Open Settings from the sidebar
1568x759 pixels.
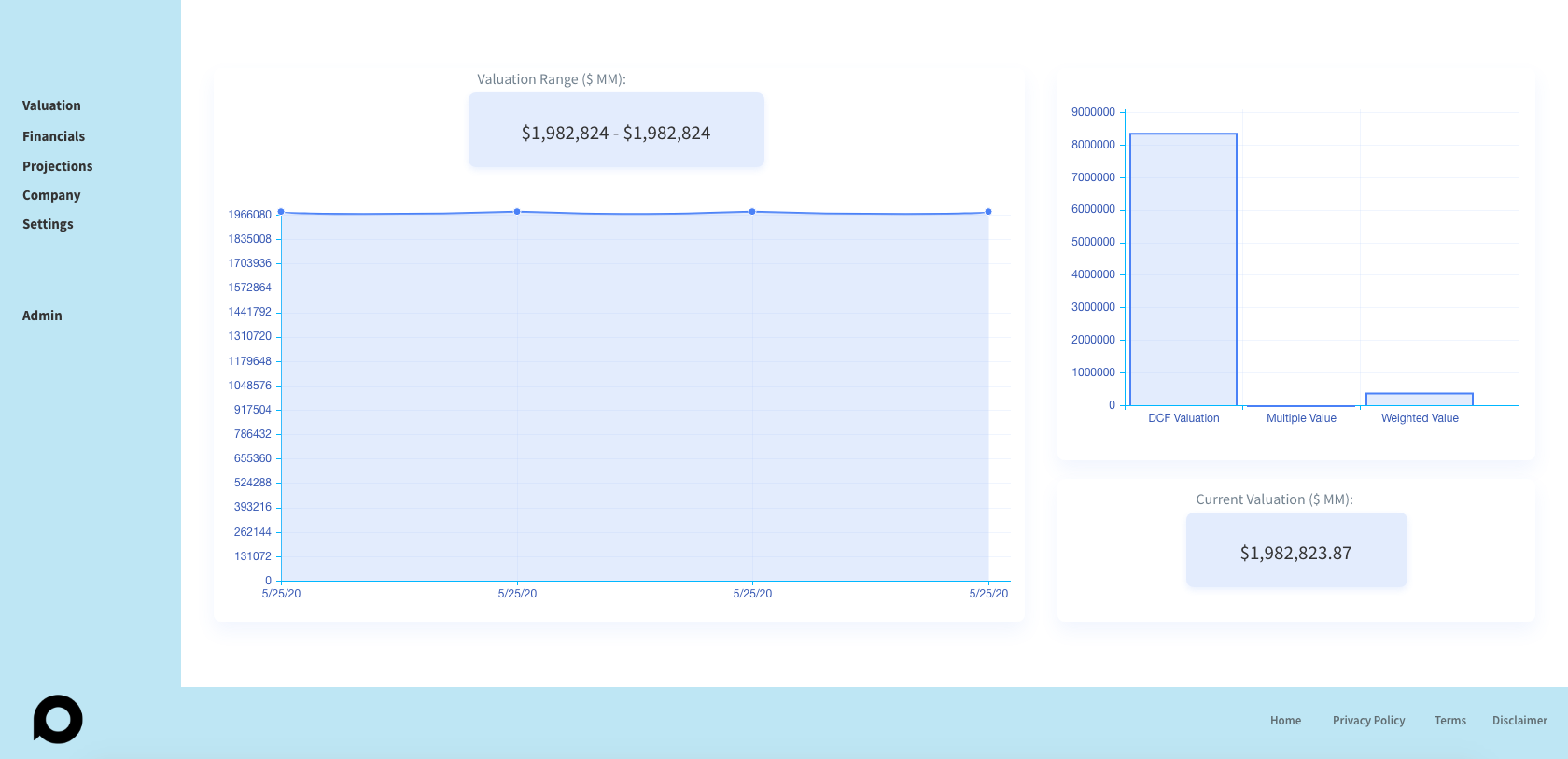[x=48, y=224]
